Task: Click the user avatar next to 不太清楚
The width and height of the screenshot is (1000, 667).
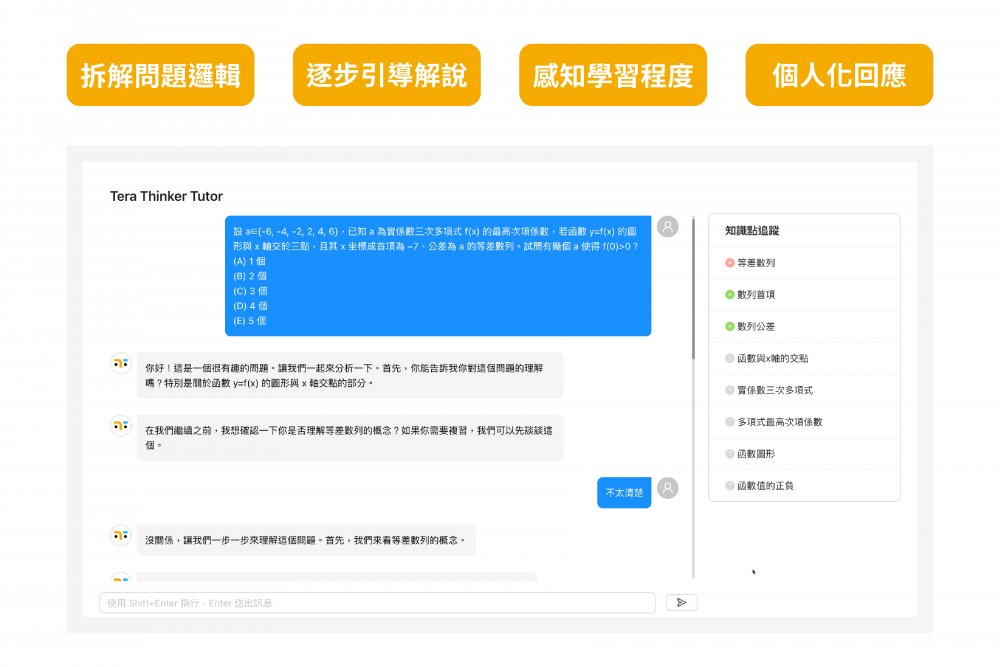Action: click(667, 488)
